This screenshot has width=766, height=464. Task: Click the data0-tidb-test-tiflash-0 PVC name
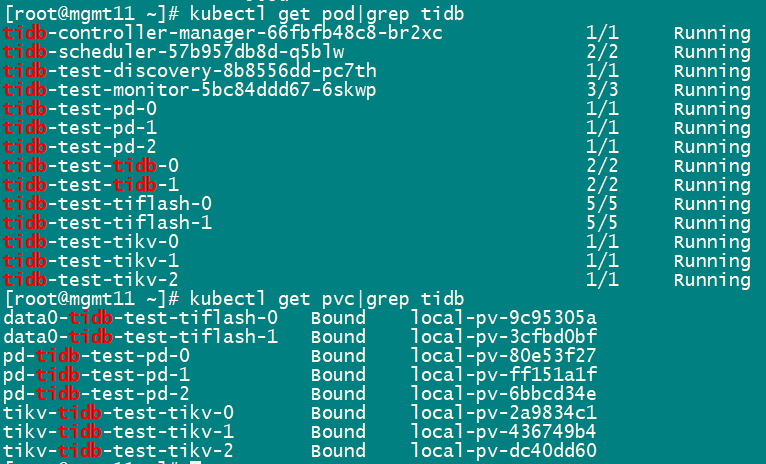141,318
